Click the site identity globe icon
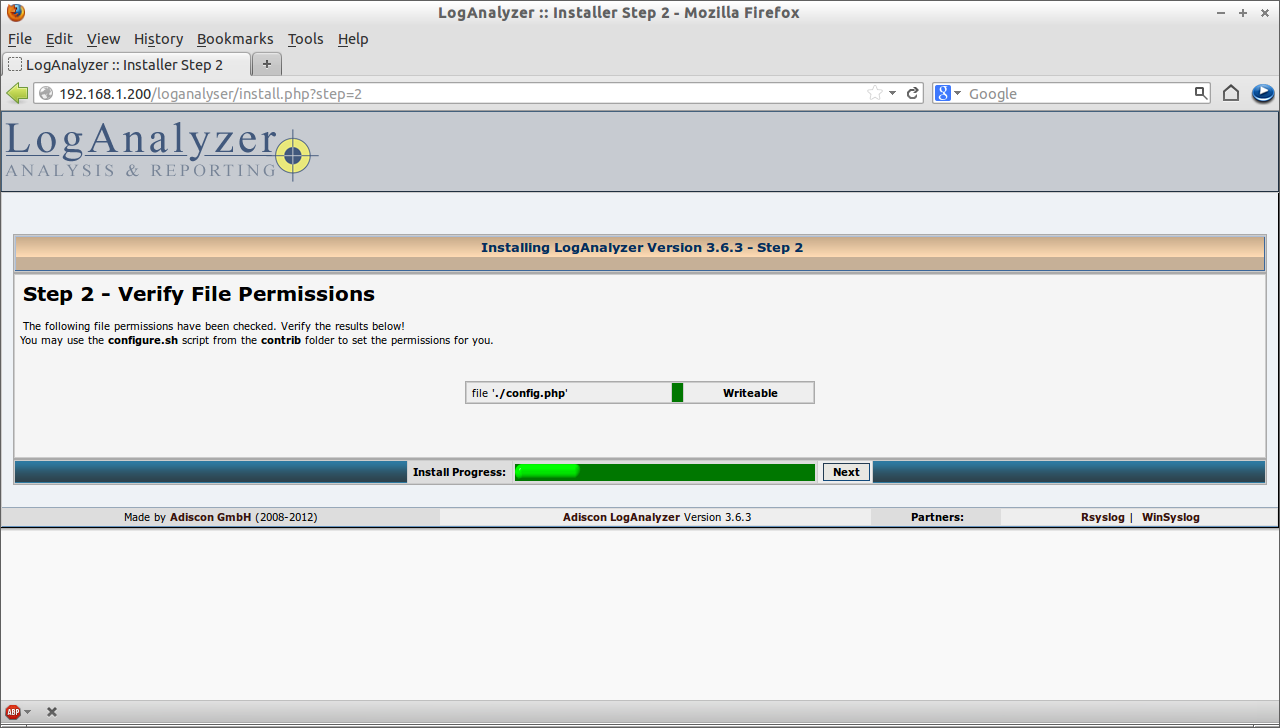1280x728 pixels. pyautogui.click(x=46, y=93)
